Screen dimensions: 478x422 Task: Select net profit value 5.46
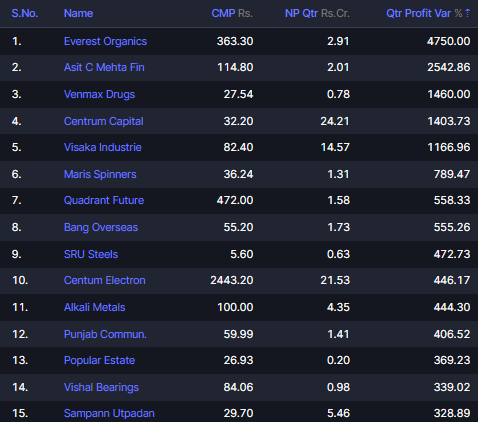(338, 413)
